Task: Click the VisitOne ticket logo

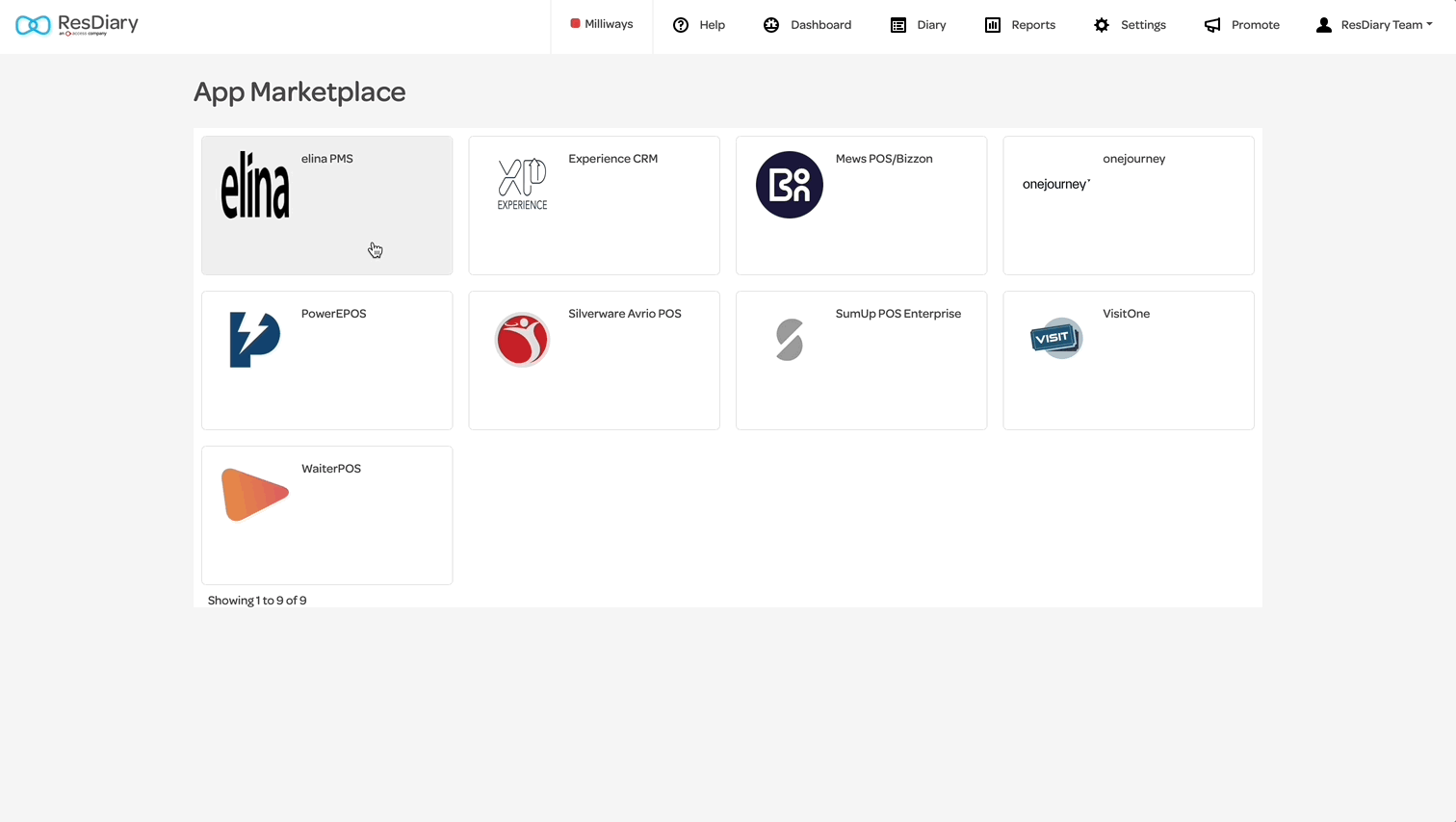Action: tap(1056, 338)
